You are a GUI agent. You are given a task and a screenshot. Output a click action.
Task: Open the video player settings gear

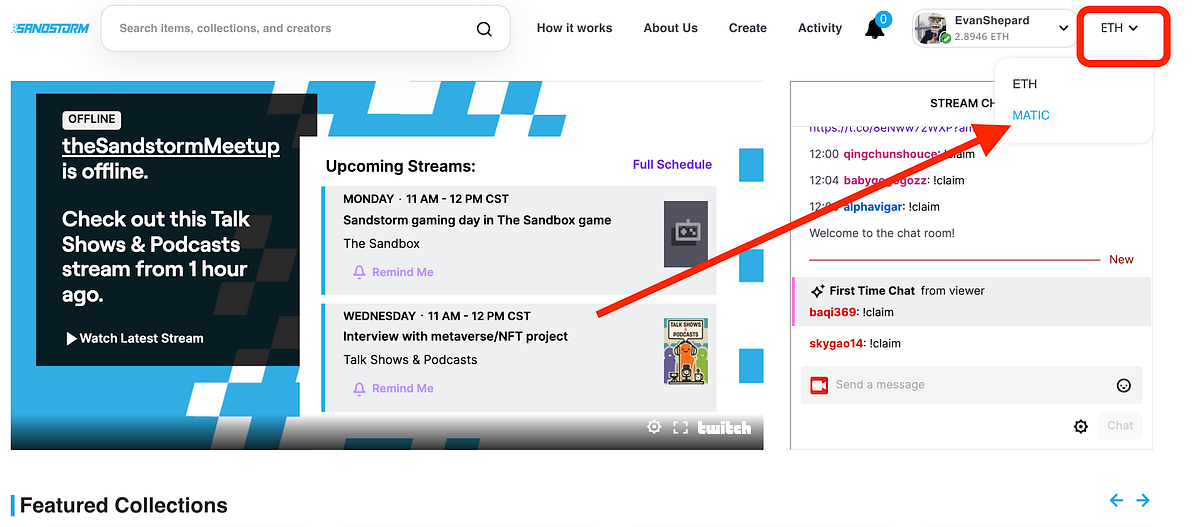point(654,427)
